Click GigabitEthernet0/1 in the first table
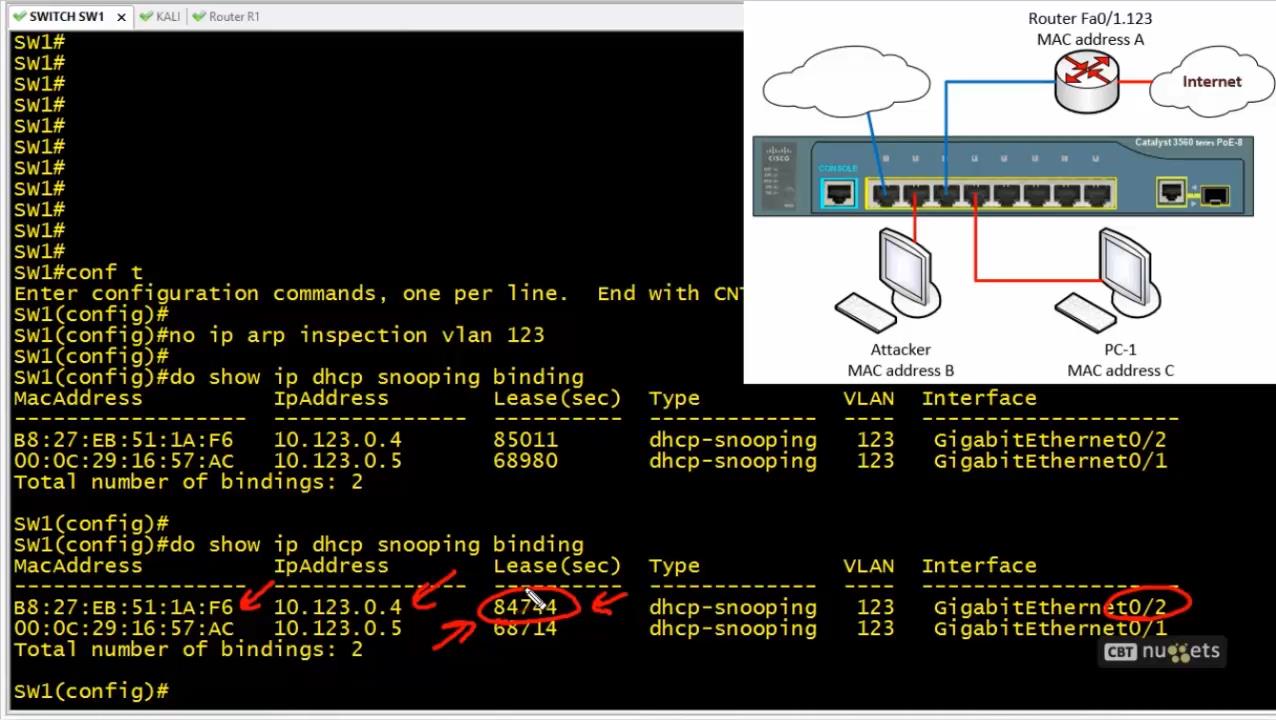Screen dimensions: 1276x720 coord(1050,461)
